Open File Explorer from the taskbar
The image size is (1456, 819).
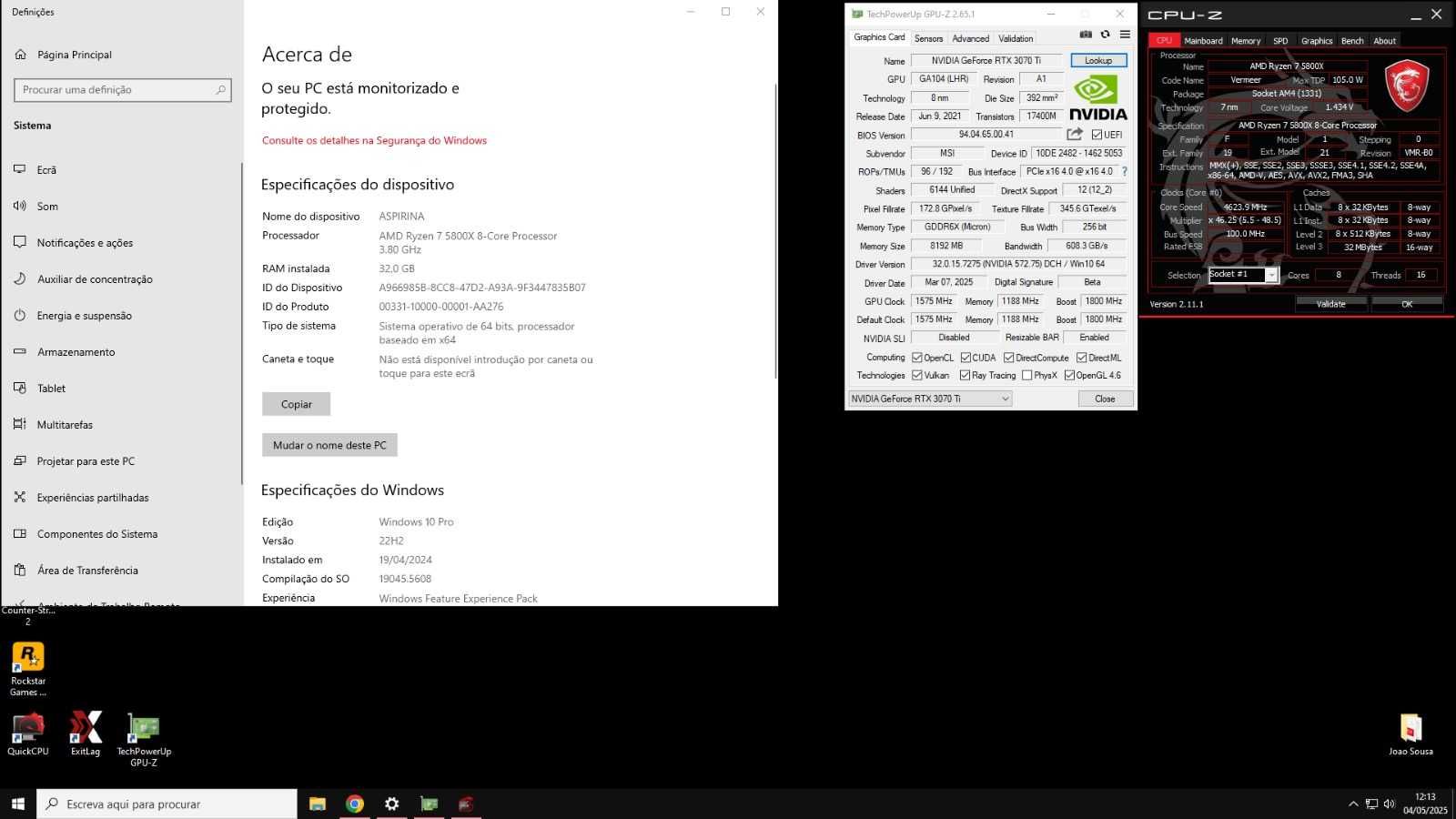click(x=318, y=804)
